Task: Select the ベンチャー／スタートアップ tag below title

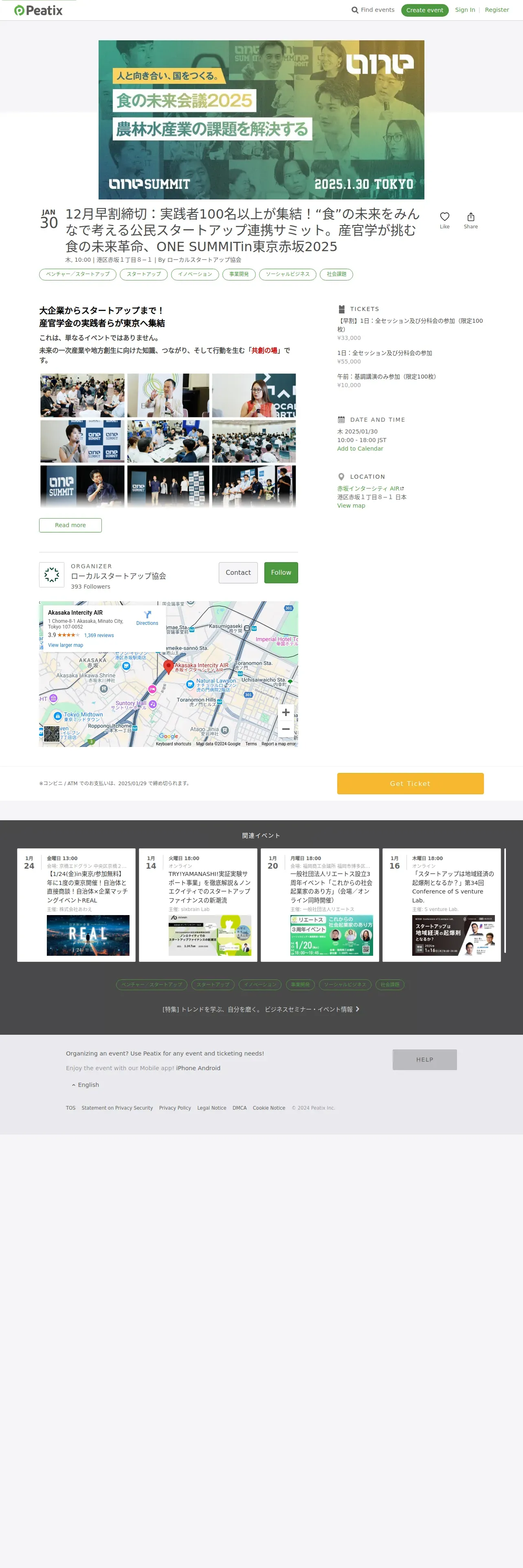Action: point(78,274)
